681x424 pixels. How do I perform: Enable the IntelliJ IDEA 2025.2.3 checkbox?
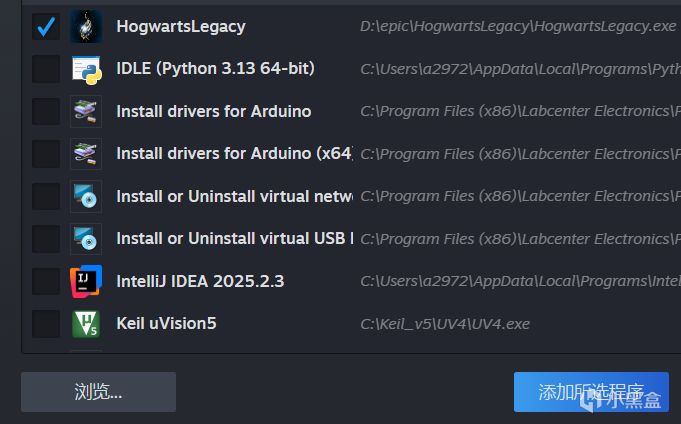pos(45,281)
